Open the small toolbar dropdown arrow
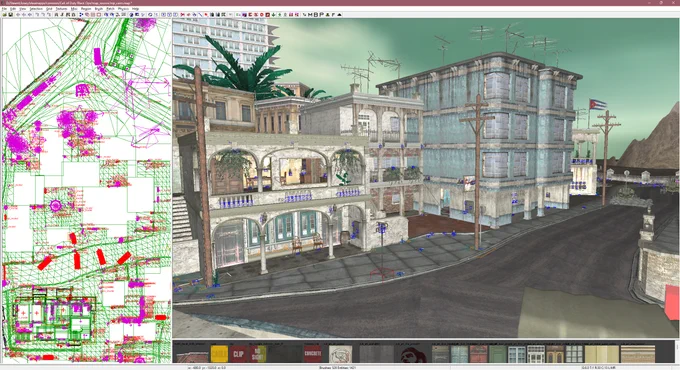Image resolution: width=680 pixels, height=370 pixels. (x=230, y=15)
